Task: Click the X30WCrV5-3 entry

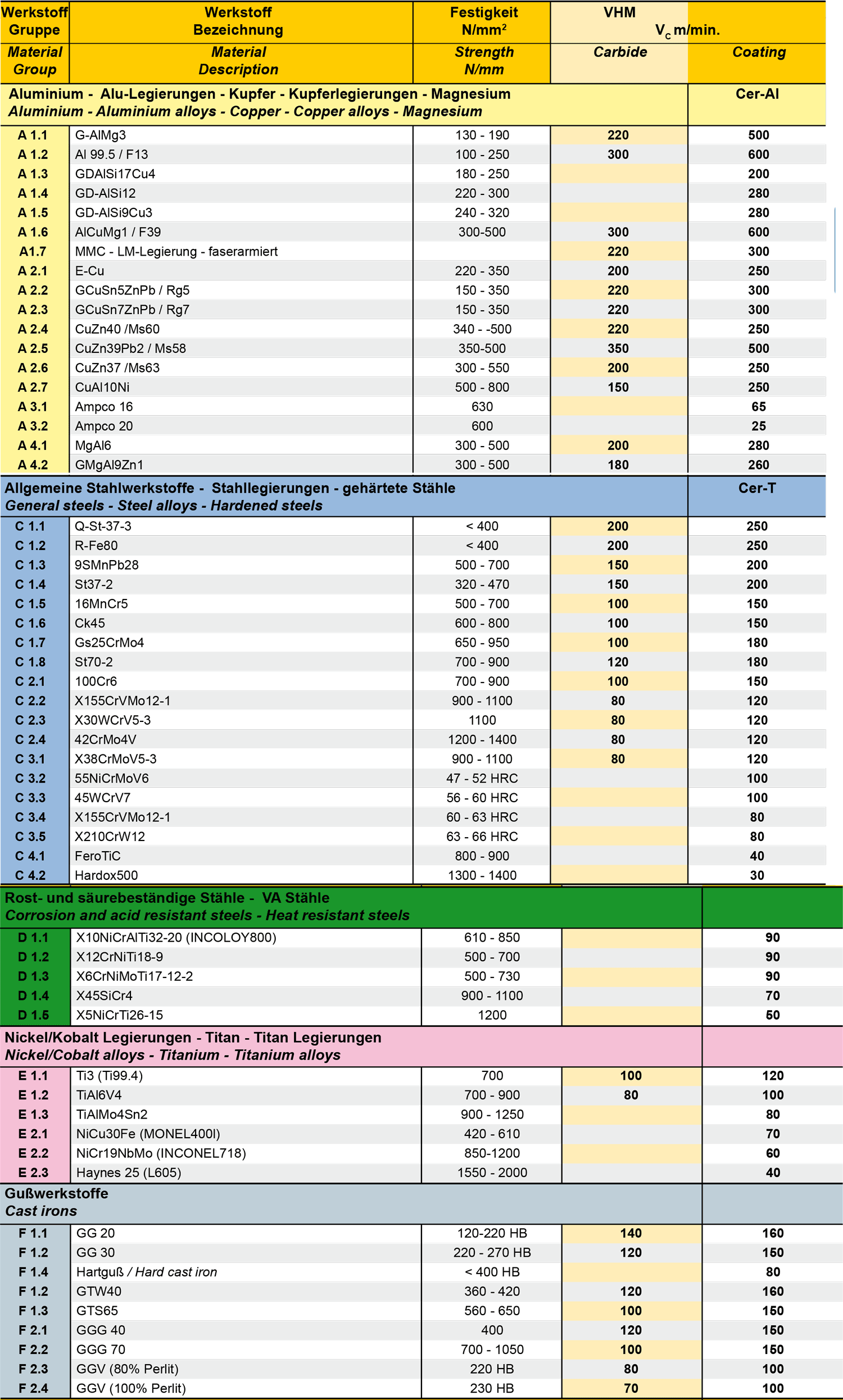Action: [112, 720]
